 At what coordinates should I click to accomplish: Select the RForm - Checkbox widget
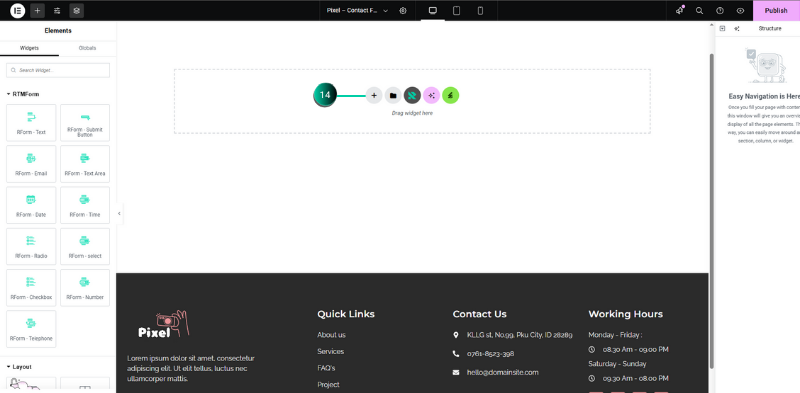31,288
